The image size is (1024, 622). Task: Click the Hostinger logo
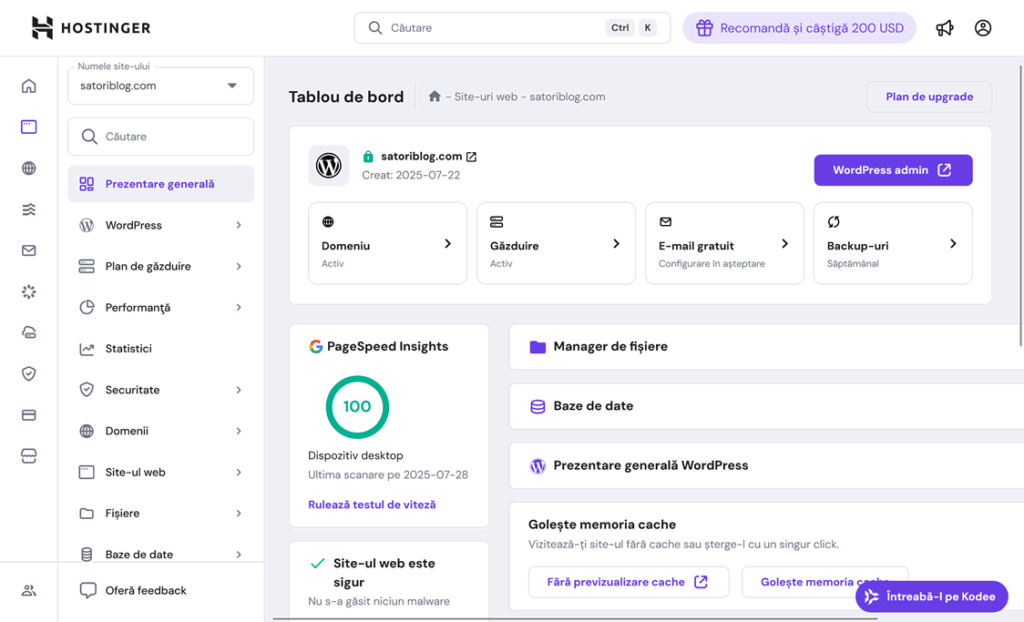pos(91,28)
